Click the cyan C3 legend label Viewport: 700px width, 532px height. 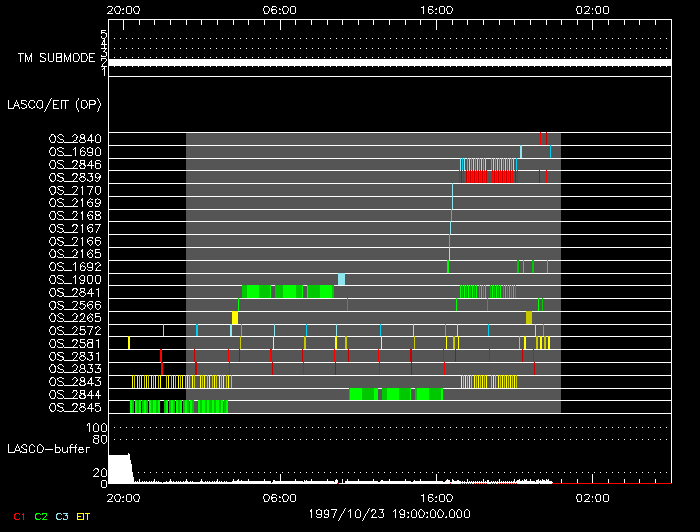(62, 516)
